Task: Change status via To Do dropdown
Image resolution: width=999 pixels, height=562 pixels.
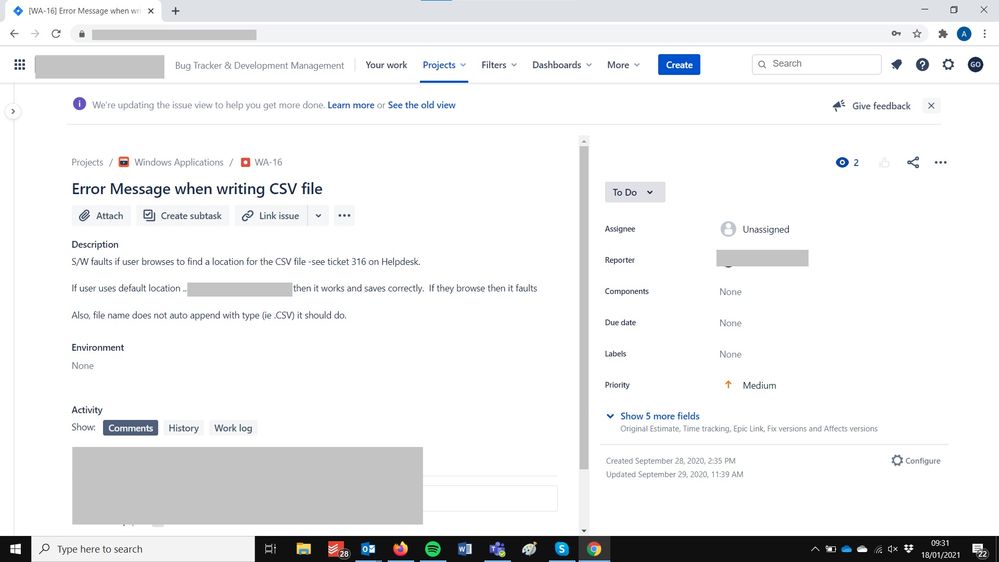Action: click(635, 192)
